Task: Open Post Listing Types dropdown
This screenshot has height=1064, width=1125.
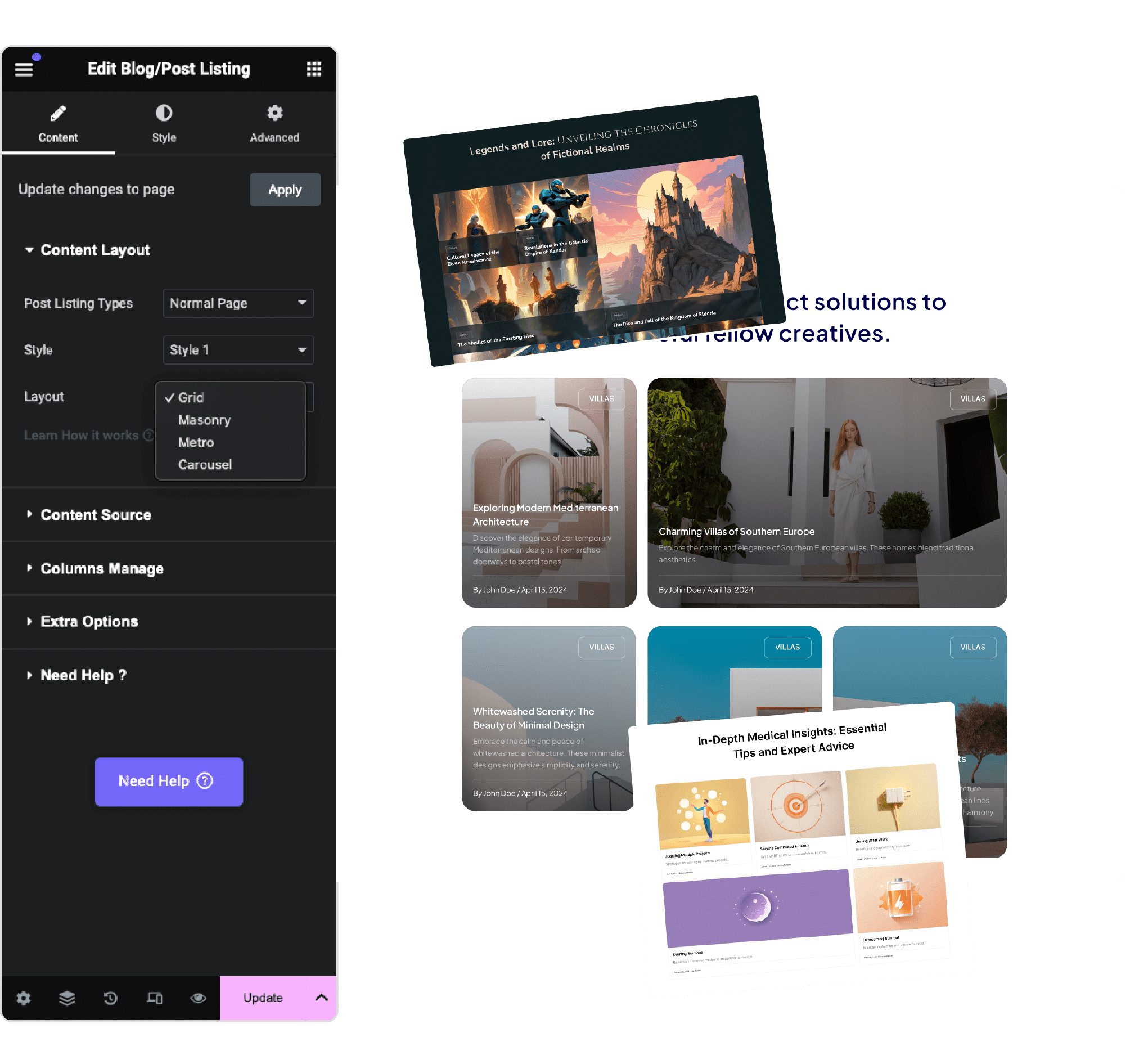Action: (237, 302)
